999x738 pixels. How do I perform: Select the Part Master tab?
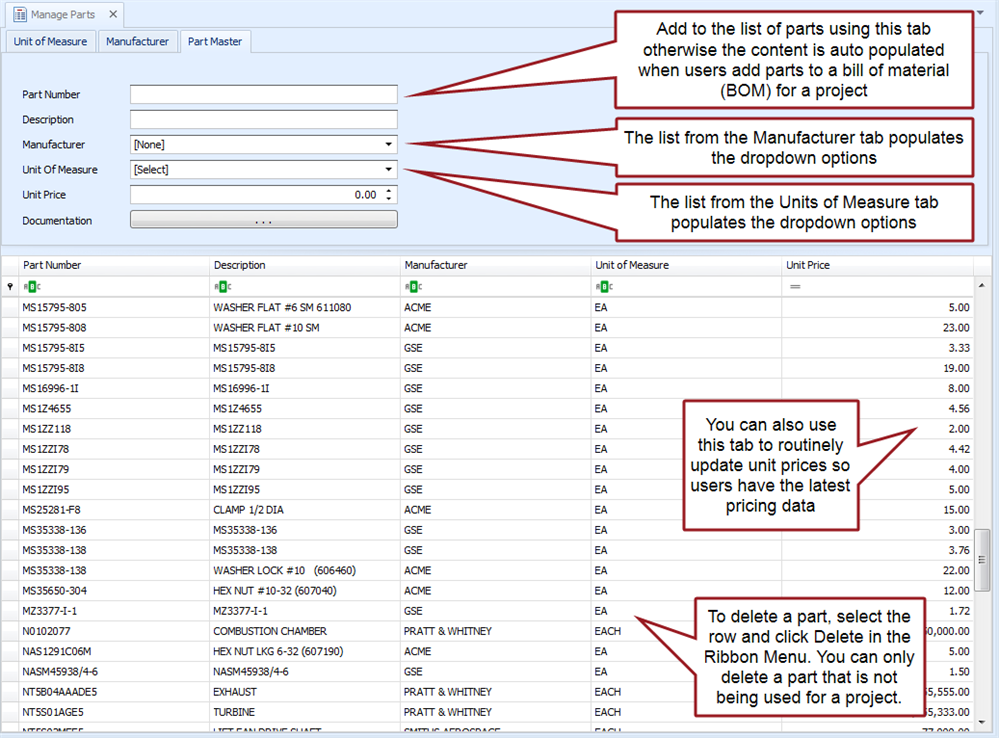(x=215, y=42)
